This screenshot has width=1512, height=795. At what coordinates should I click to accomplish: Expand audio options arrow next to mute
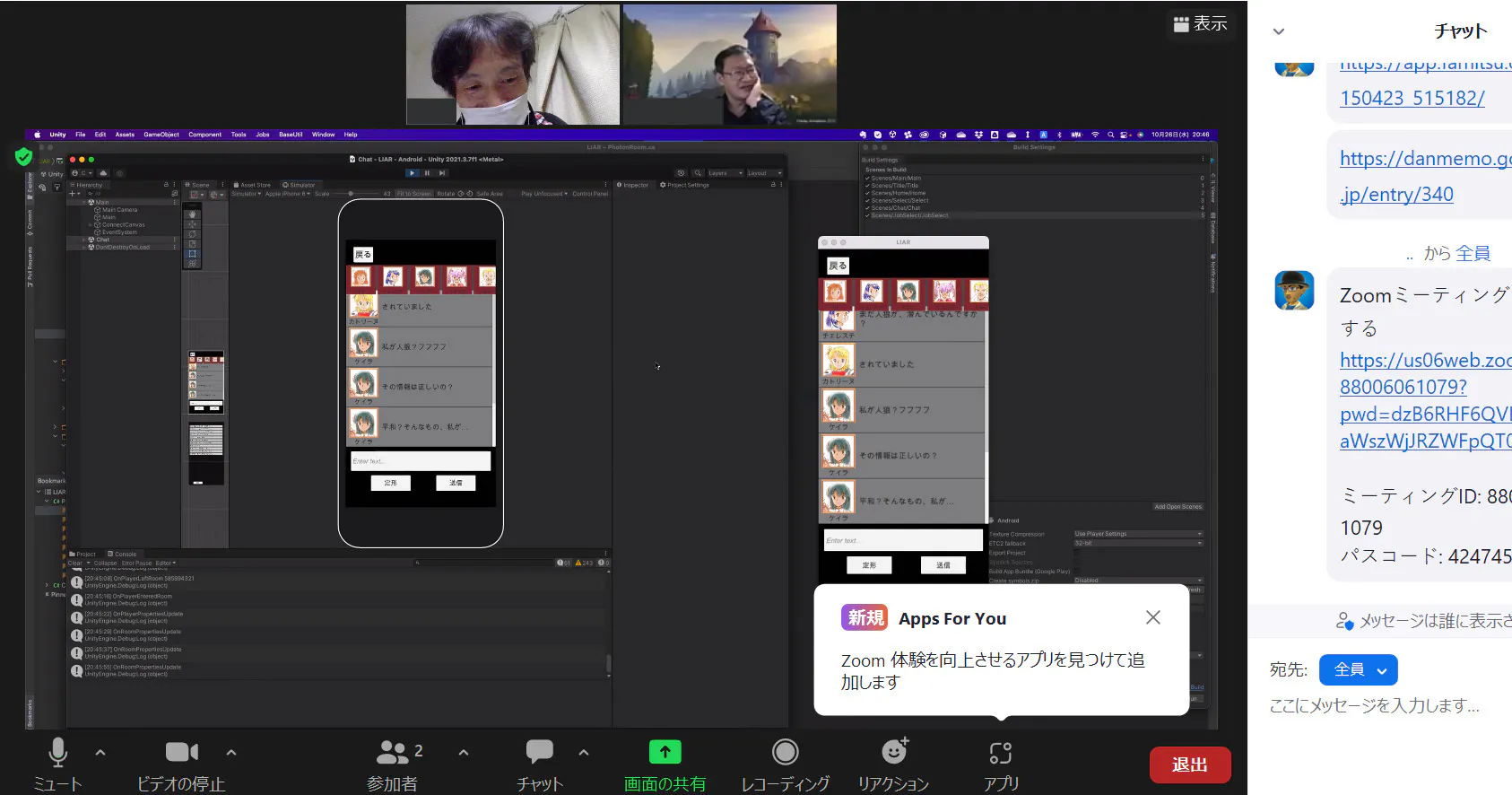tap(100, 753)
